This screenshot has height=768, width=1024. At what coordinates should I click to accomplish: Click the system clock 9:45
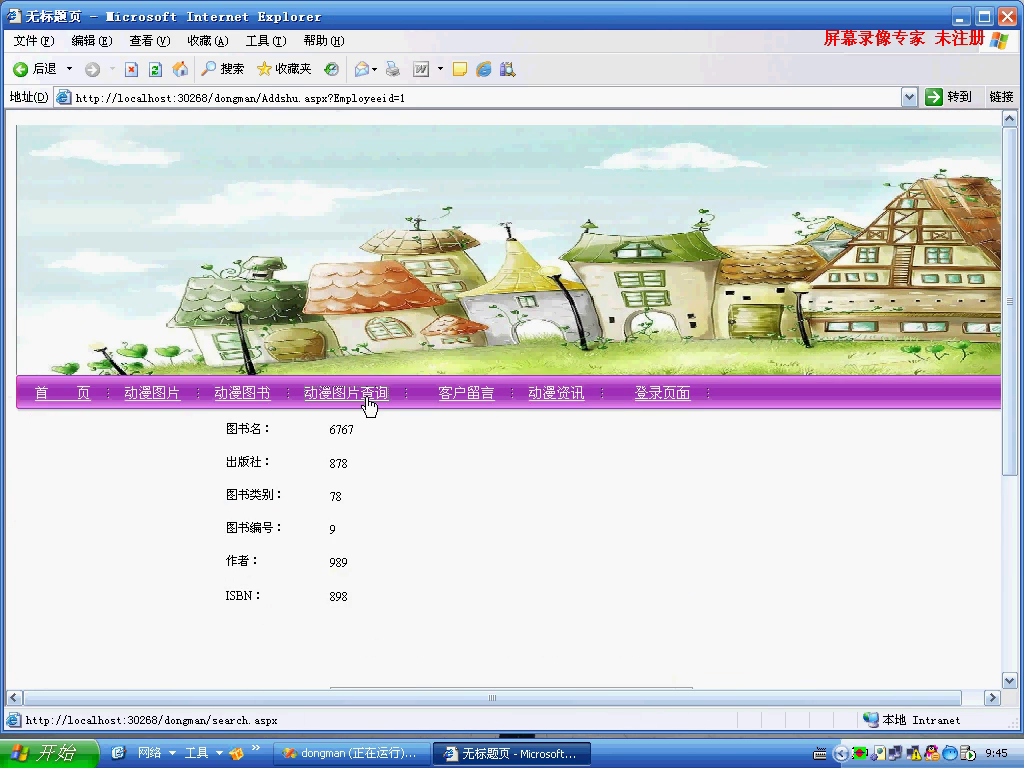[x=997, y=754]
